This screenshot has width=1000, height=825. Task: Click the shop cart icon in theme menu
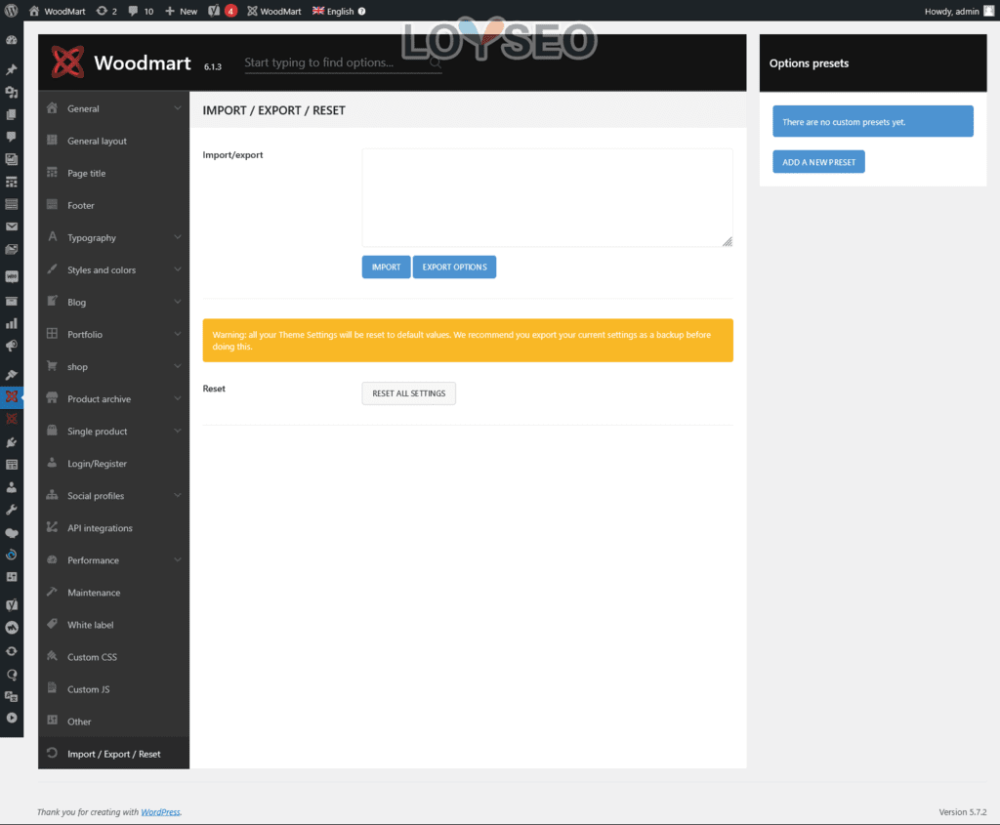(x=52, y=366)
